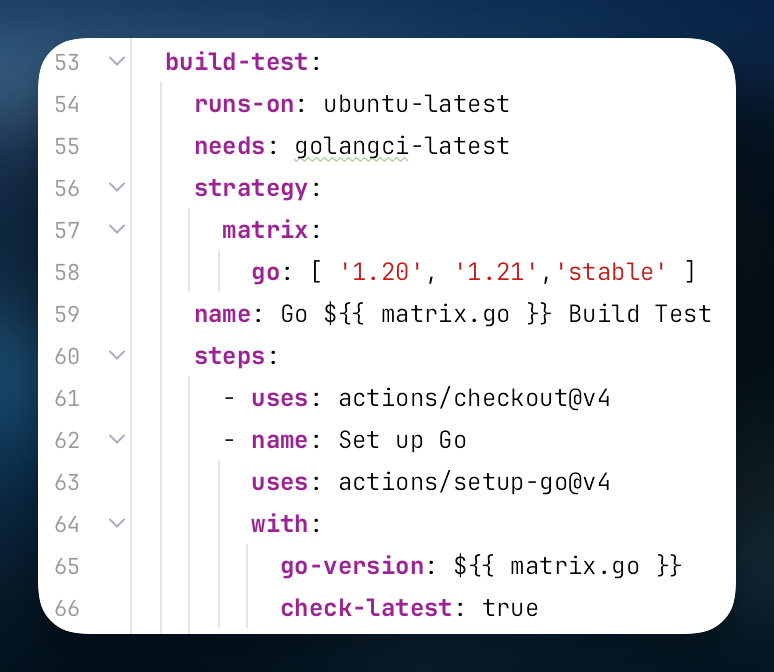Place cursor in Build Test name text

(x=640, y=314)
